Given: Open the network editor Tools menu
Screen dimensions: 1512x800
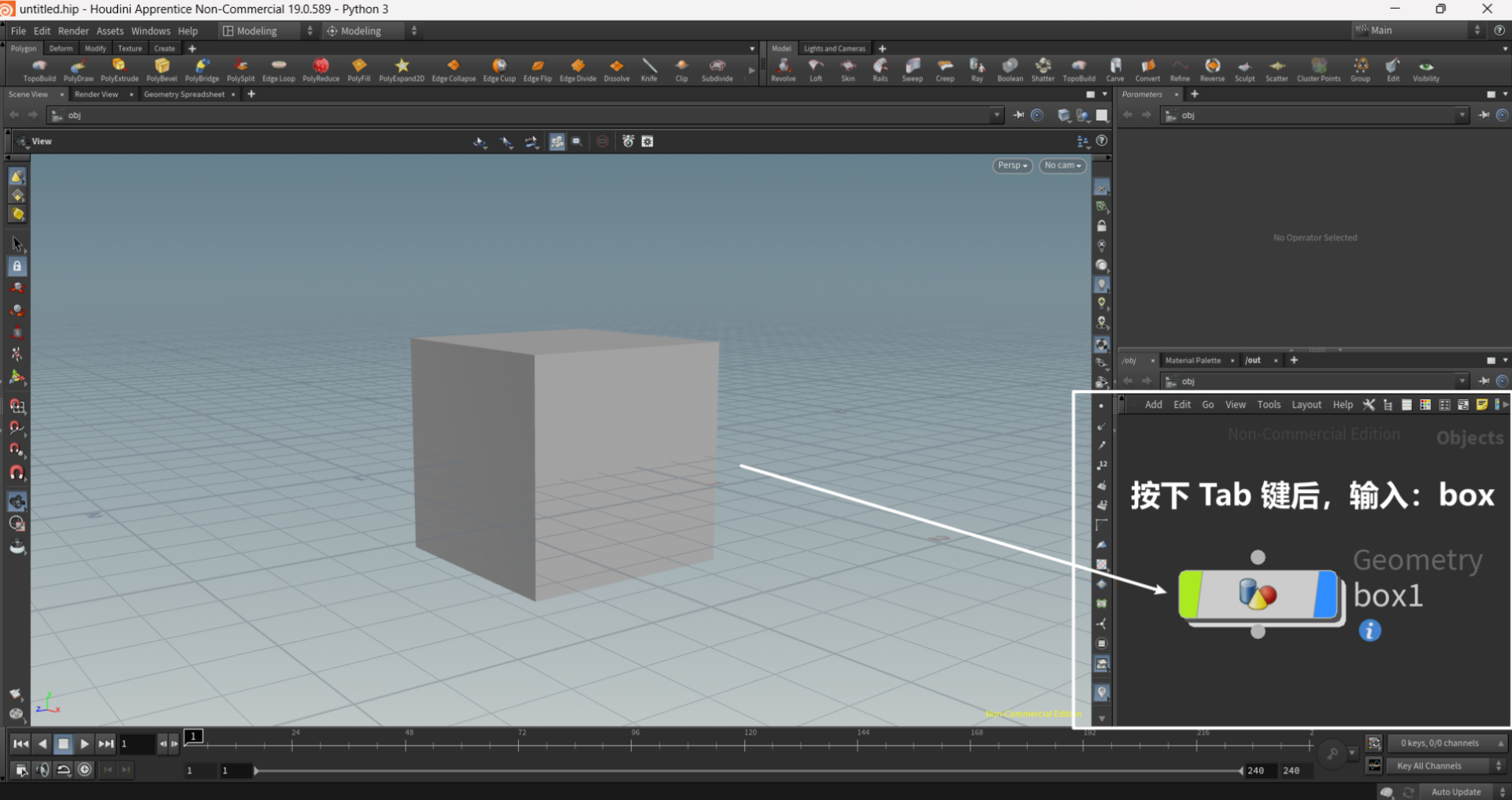Looking at the screenshot, I should 1269,405.
